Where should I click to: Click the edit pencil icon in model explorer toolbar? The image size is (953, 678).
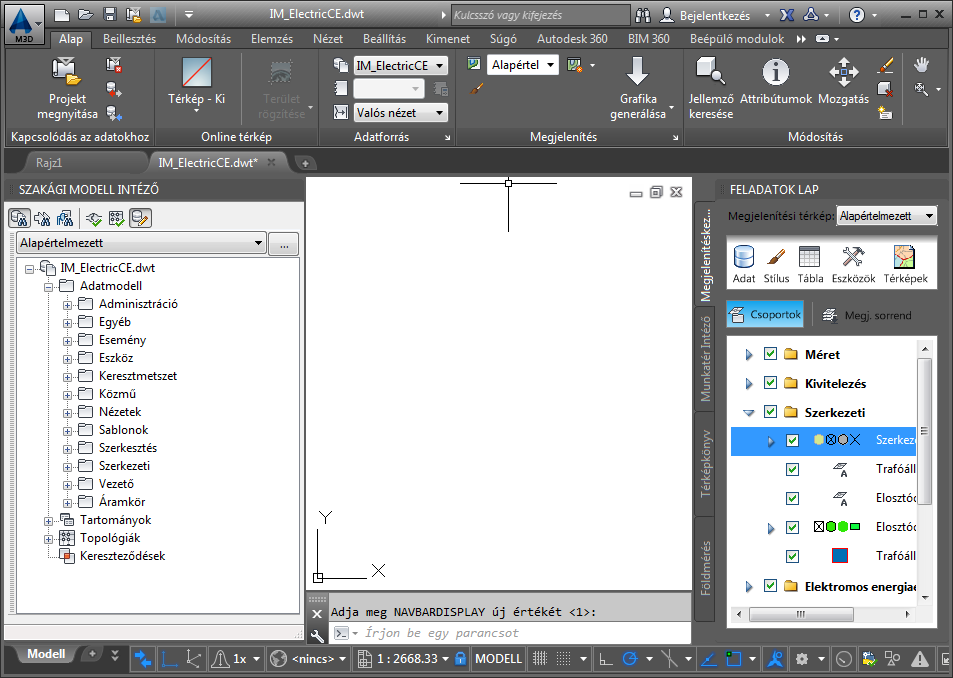point(140,218)
